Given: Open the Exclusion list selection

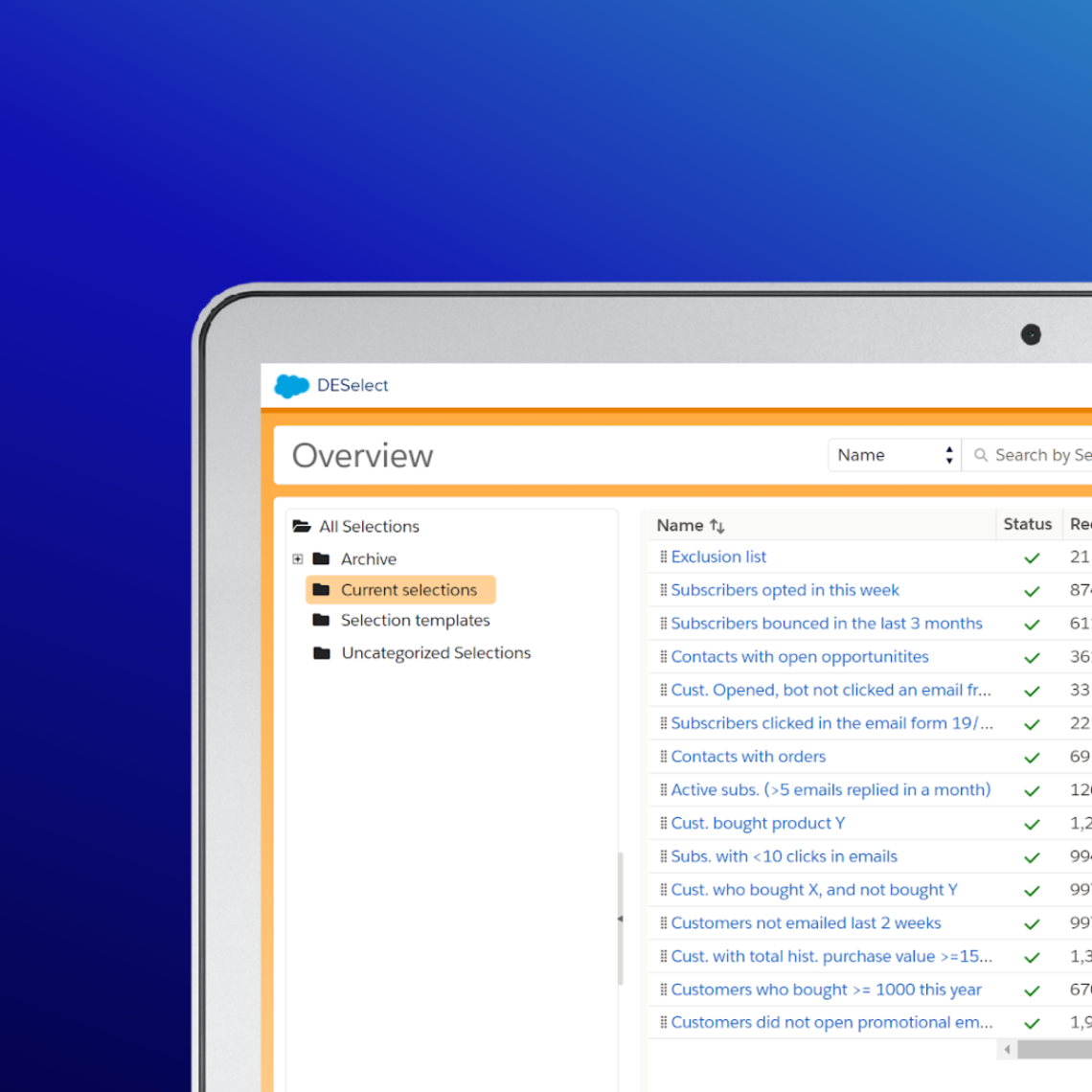Looking at the screenshot, I should 718,557.
